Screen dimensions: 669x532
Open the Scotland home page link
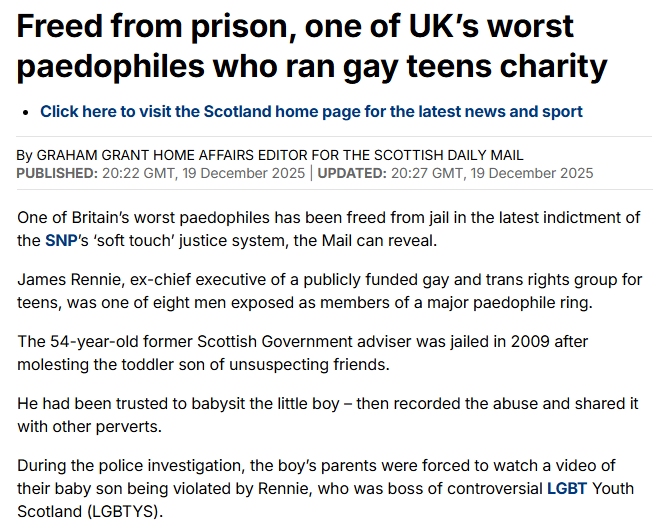(311, 111)
